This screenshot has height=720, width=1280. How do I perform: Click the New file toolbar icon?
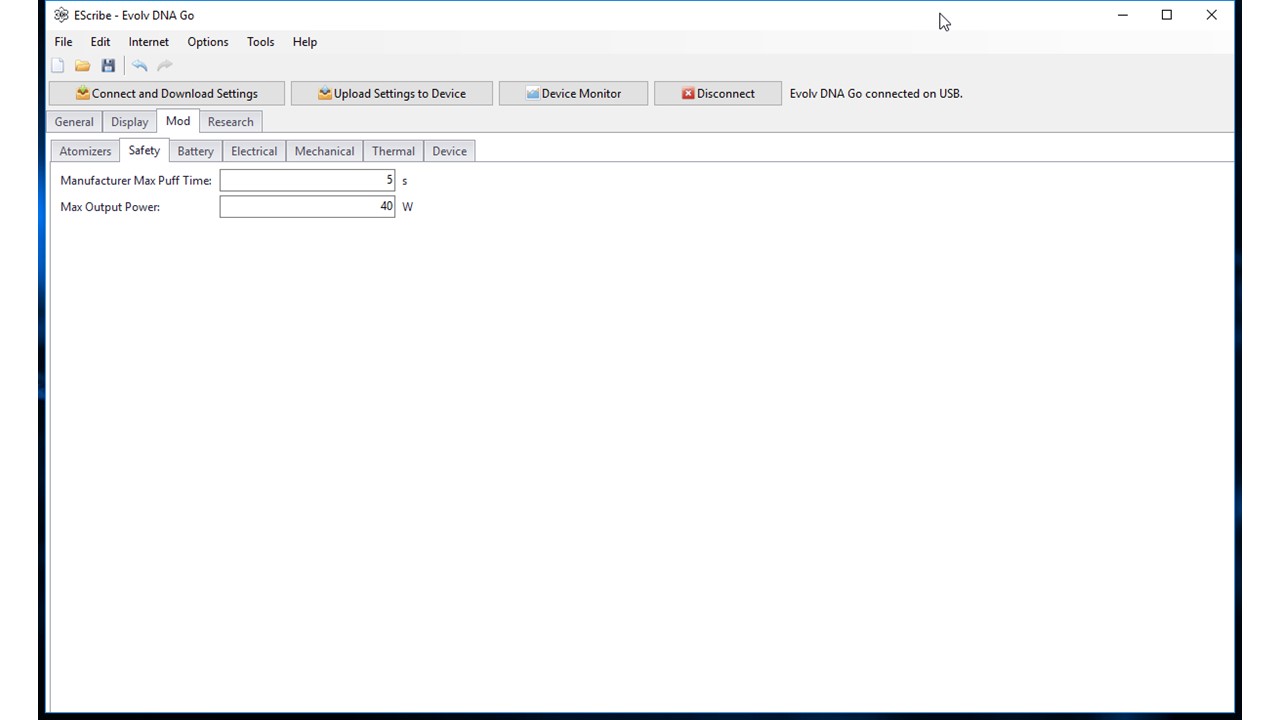(x=58, y=66)
